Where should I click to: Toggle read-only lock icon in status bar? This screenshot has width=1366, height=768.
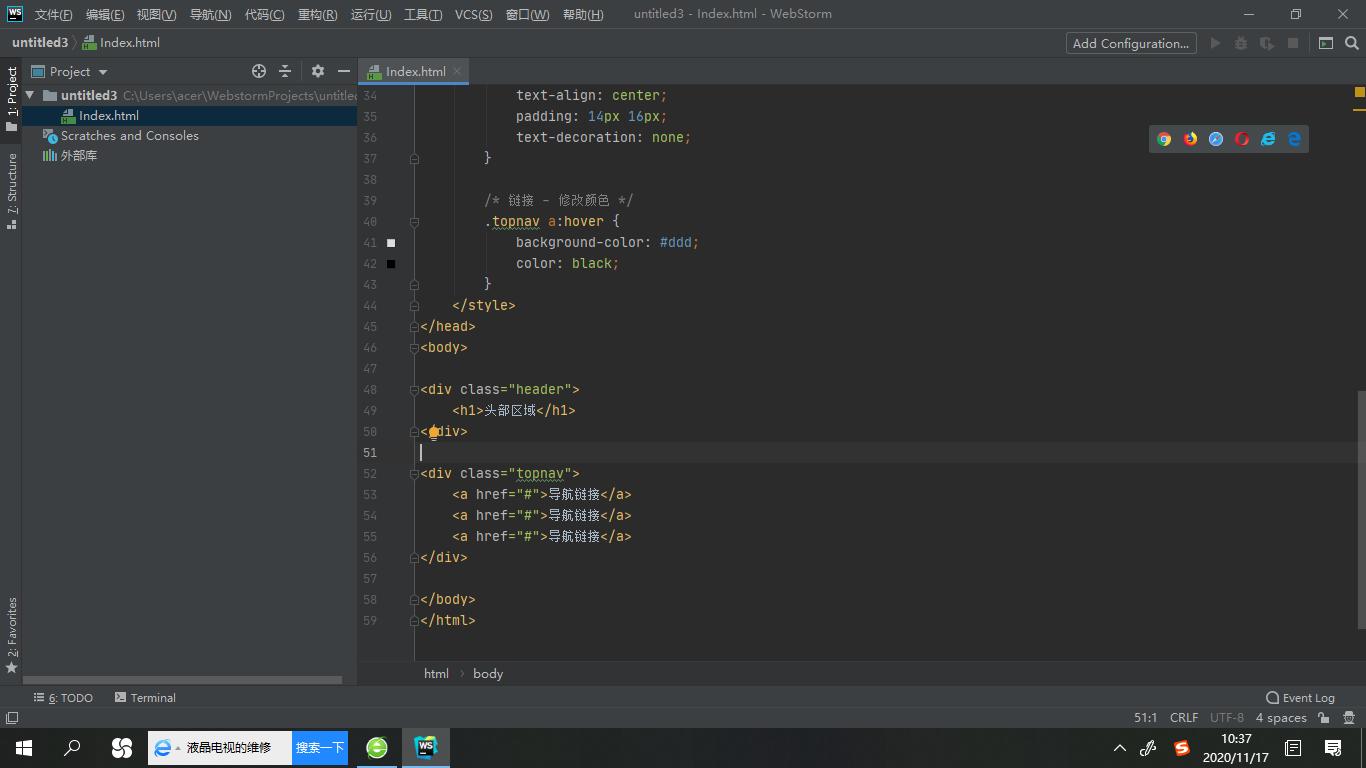point(1324,717)
